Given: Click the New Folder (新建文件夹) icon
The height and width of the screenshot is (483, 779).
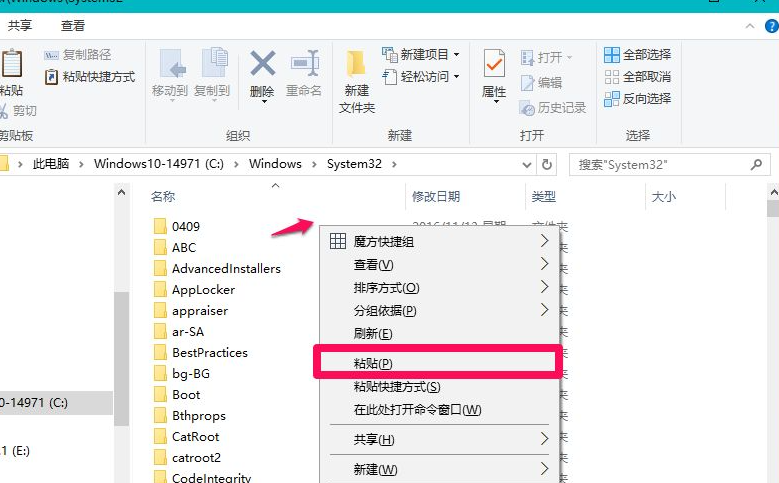Looking at the screenshot, I should click(357, 79).
